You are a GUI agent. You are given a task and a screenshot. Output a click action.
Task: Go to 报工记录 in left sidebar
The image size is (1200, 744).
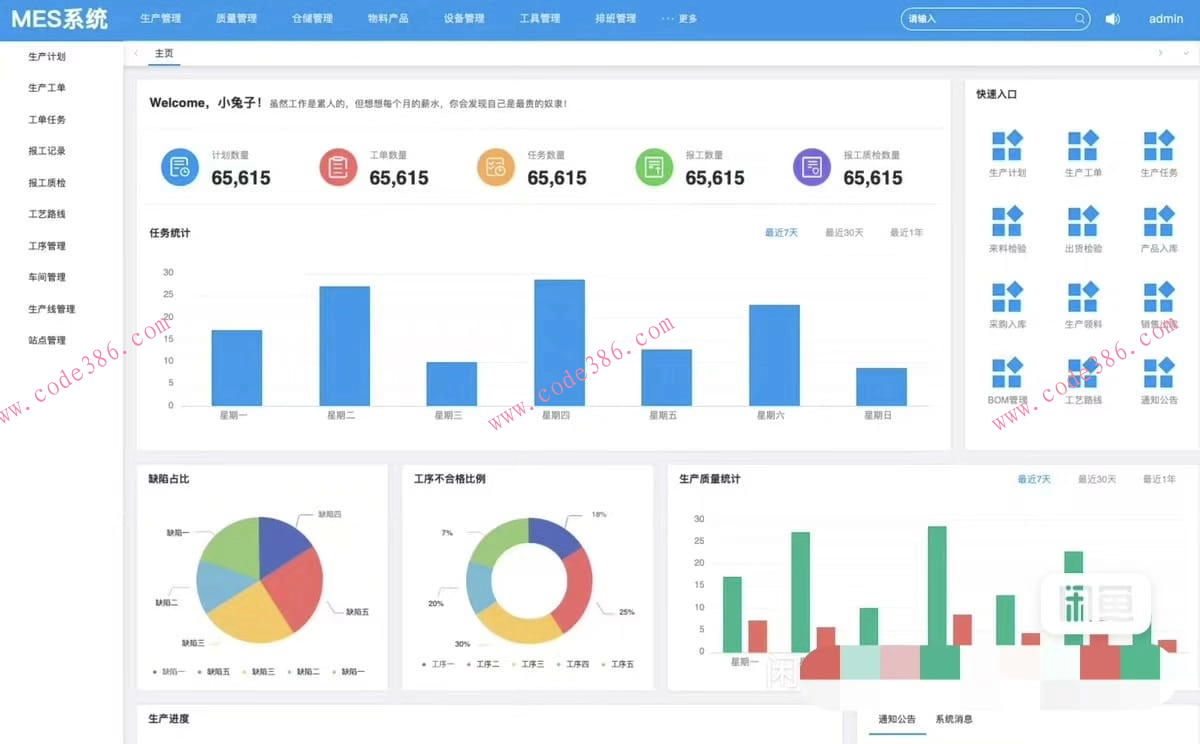click(x=47, y=151)
